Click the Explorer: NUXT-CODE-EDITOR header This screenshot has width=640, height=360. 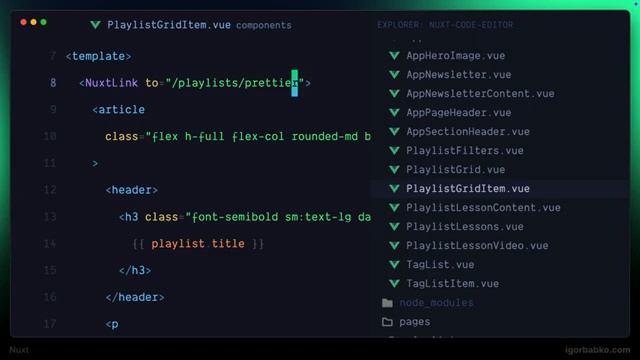point(445,25)
